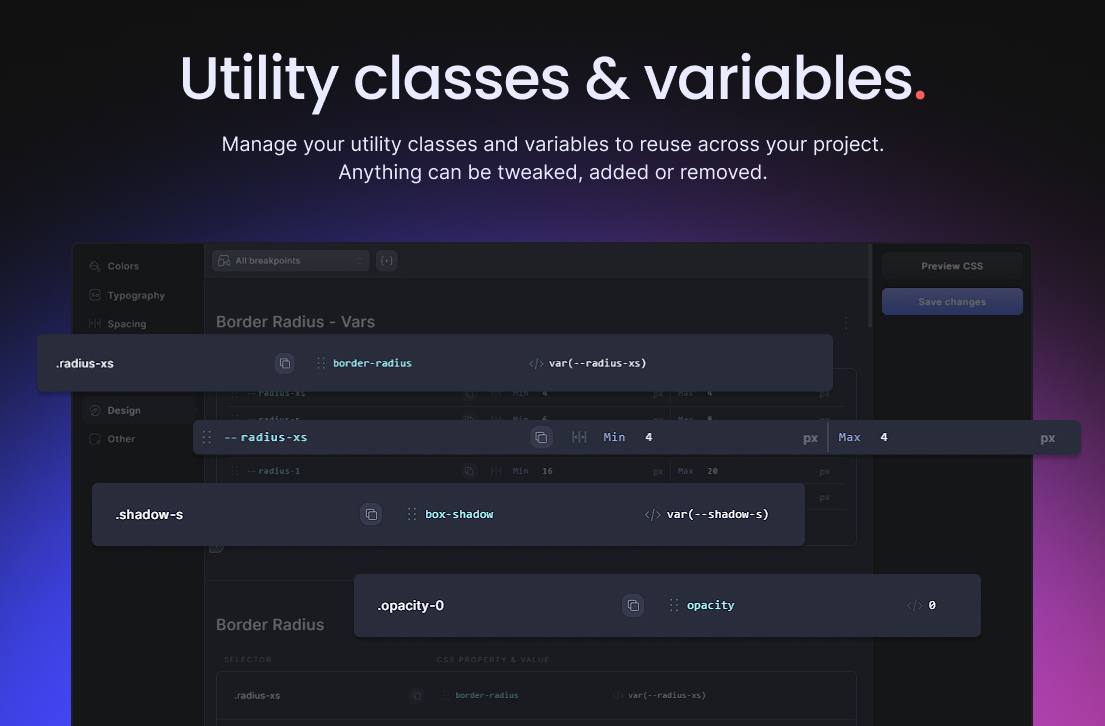Click the Design icon in sidebar
1105x726 pixels.
click(x=95, y=411)
